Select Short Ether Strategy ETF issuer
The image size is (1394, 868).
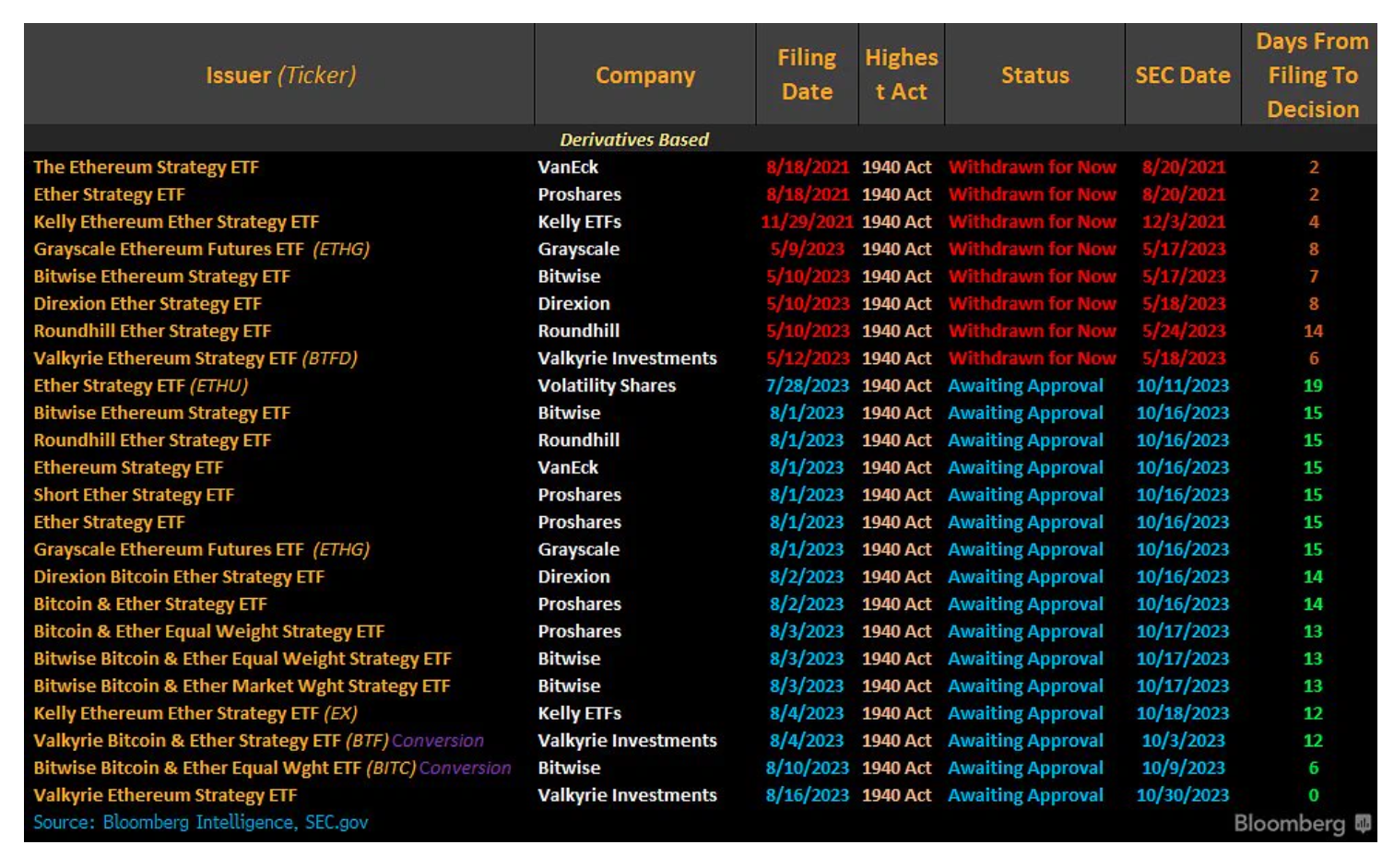coord(133,495)
